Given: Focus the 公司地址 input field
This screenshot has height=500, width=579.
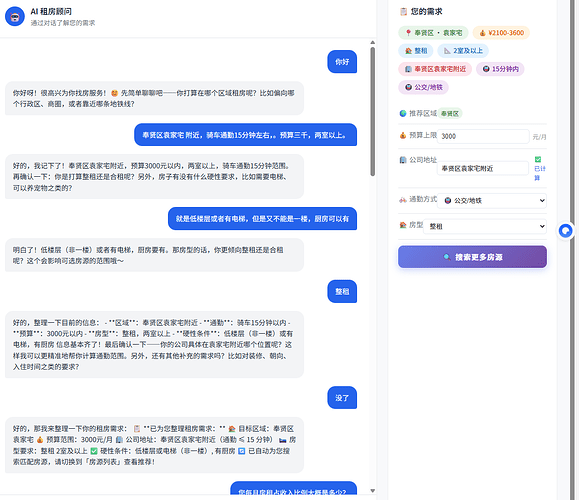Looking at the screenshot, I should pyautogui.click(x=483, y=168).
